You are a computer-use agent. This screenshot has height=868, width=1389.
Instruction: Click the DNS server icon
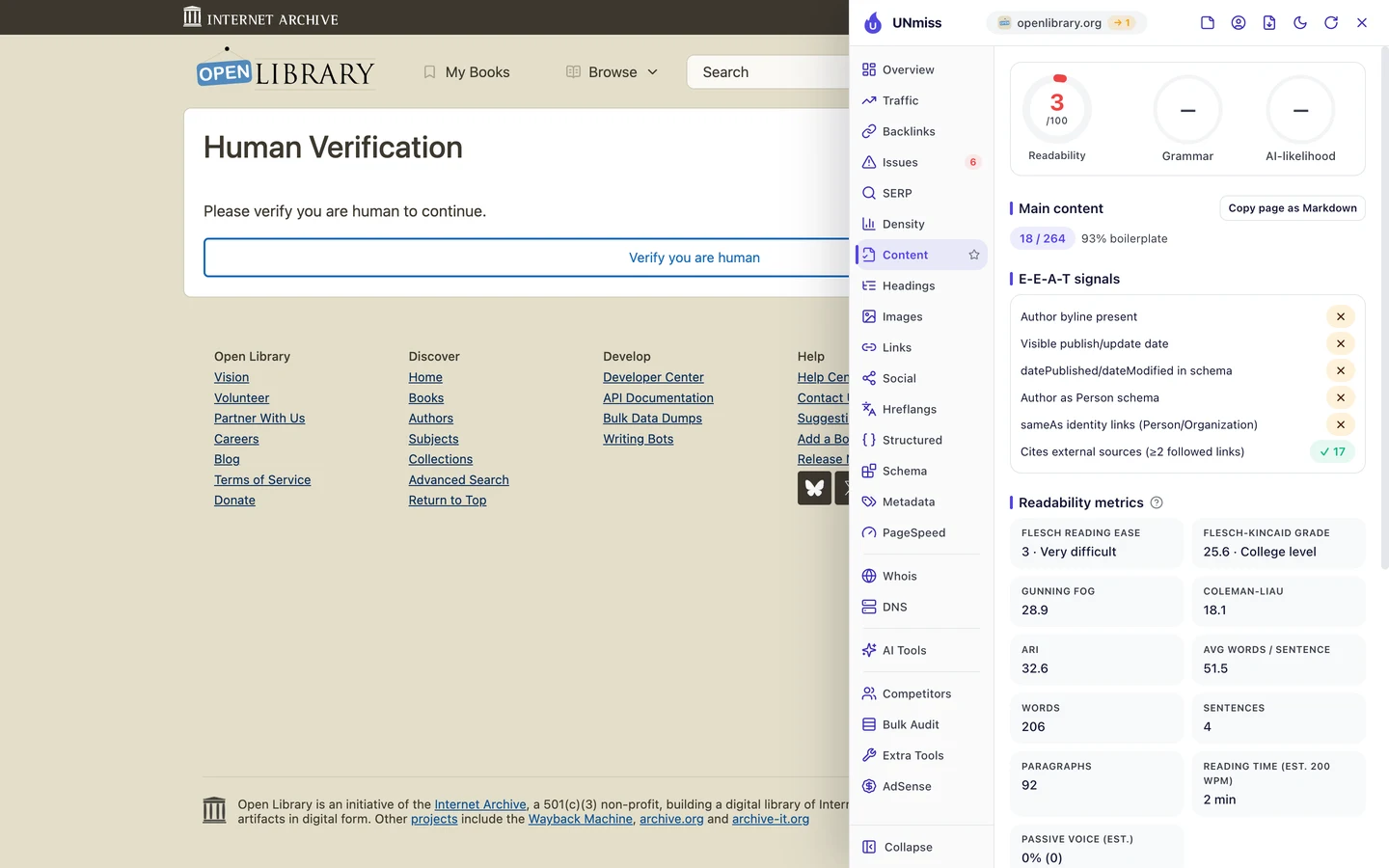pyautogui.click(x=869, y=607)
